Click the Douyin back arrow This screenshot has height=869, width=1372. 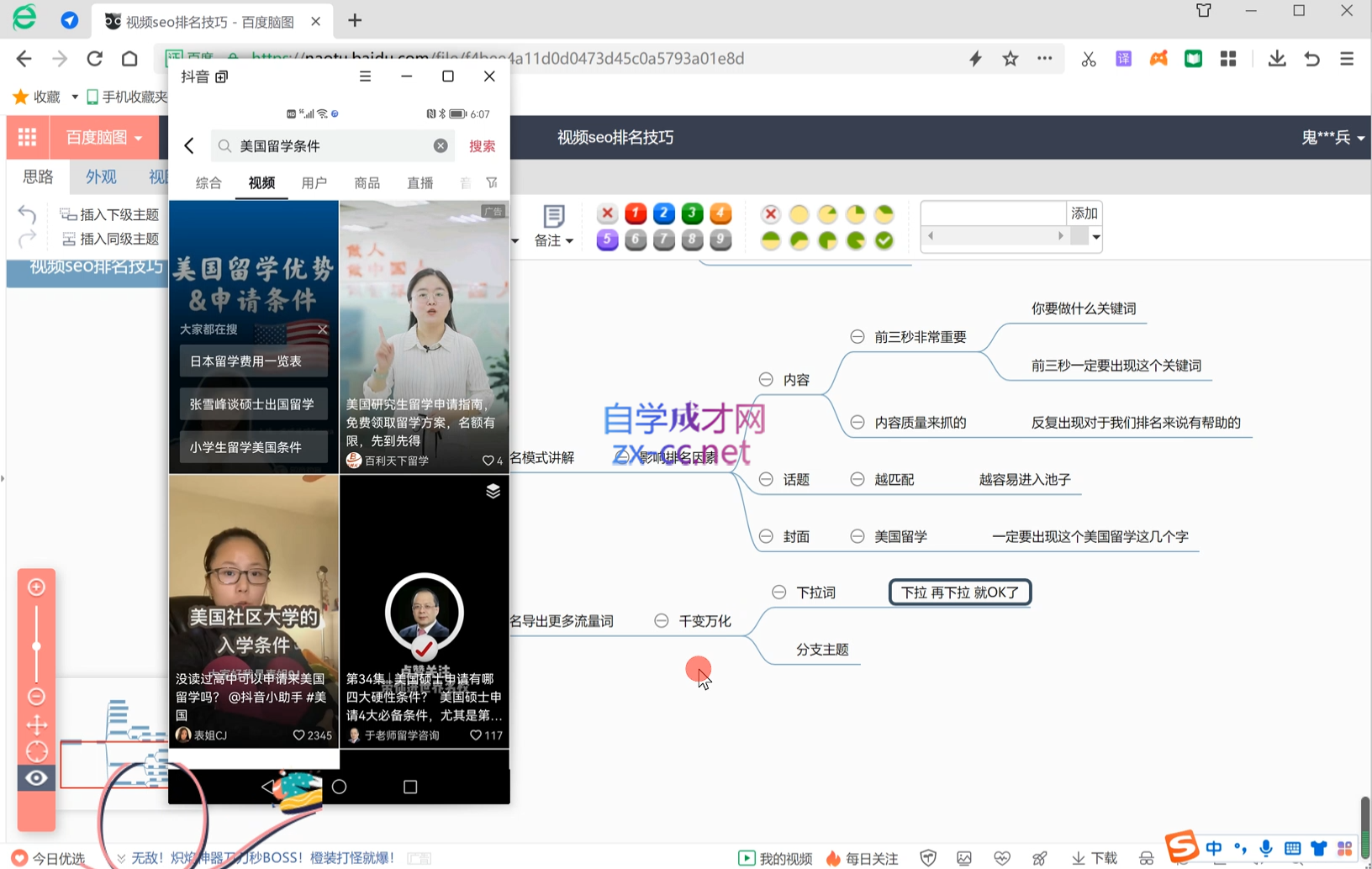click(x=189, y=145)
